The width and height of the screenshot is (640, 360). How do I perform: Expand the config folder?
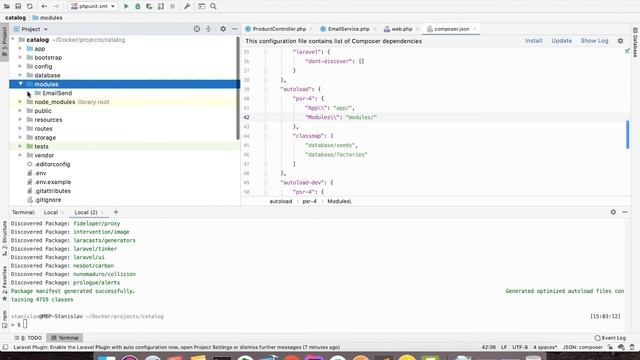pyautogui.click(x=20, y=66)
